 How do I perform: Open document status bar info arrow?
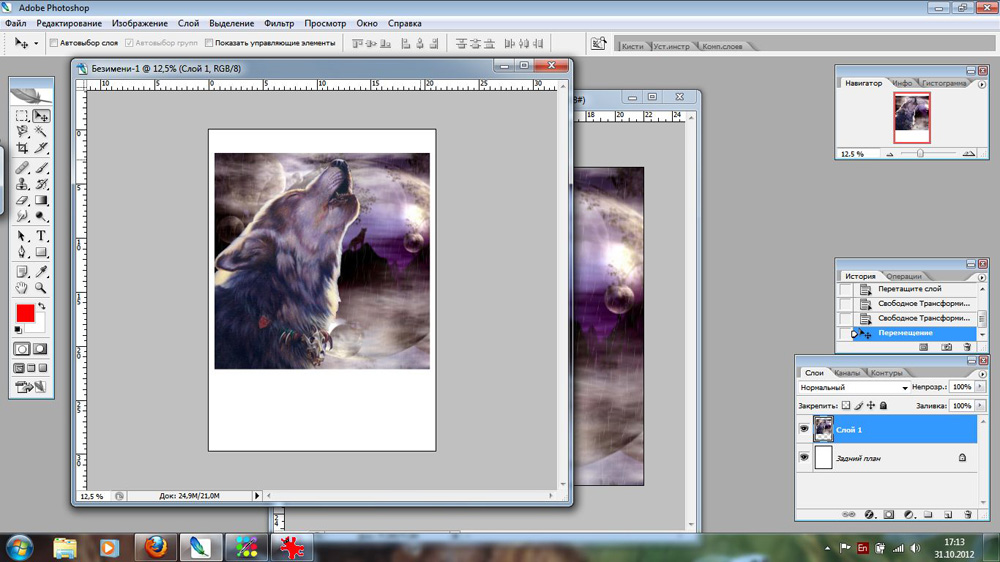257,496
